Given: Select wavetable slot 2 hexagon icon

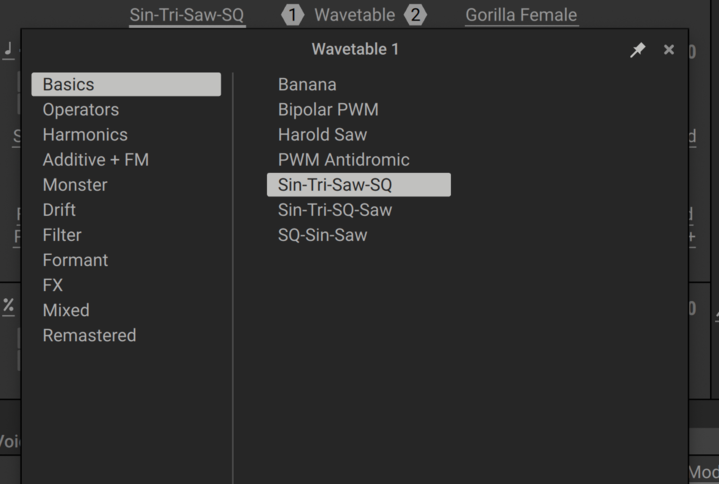Looking at the screenshot, I should click(x=415, y=15).
